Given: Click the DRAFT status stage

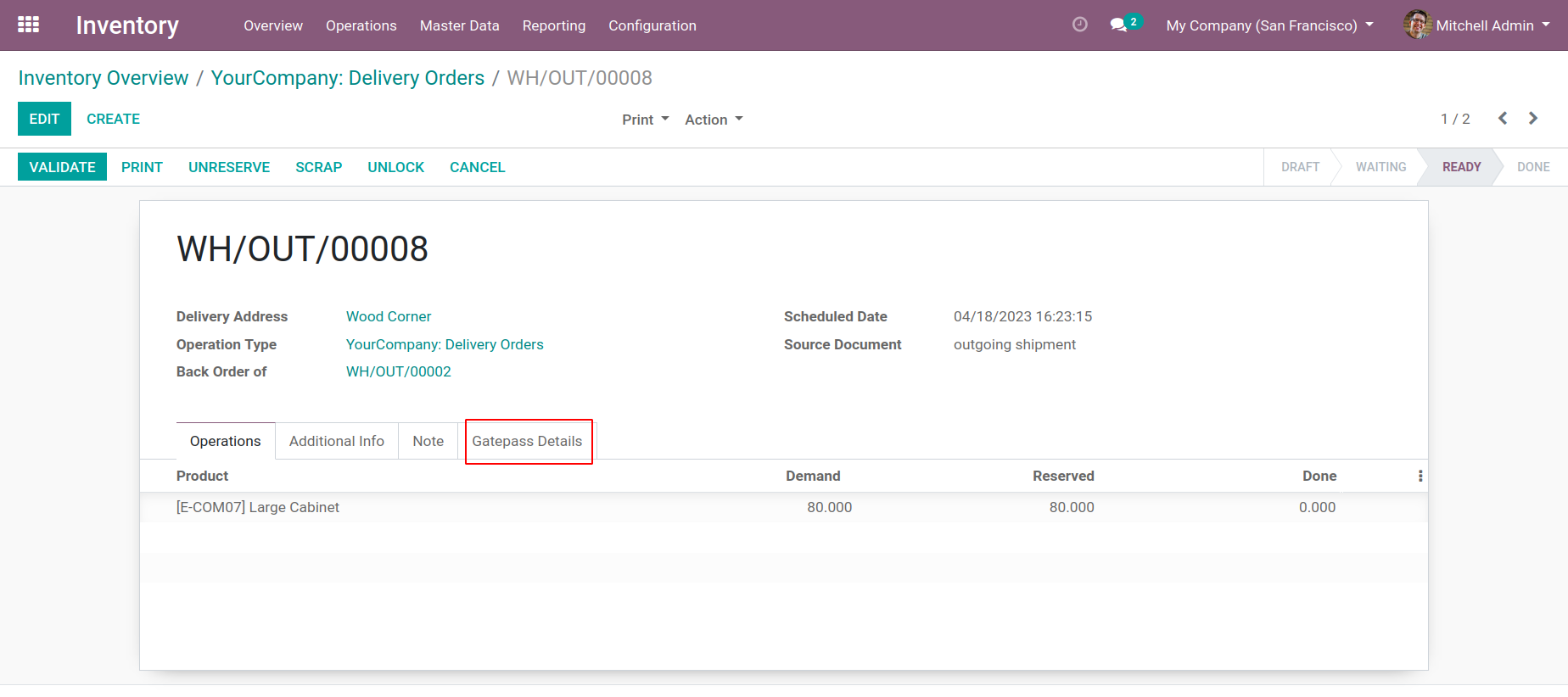Looking at the screenshot, I should coord(1300,167).
